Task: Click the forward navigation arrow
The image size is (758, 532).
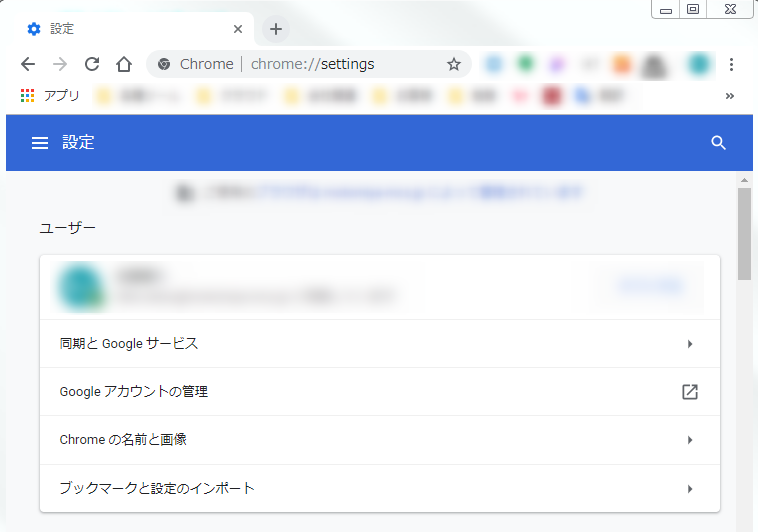Action: tap(60, 64)
